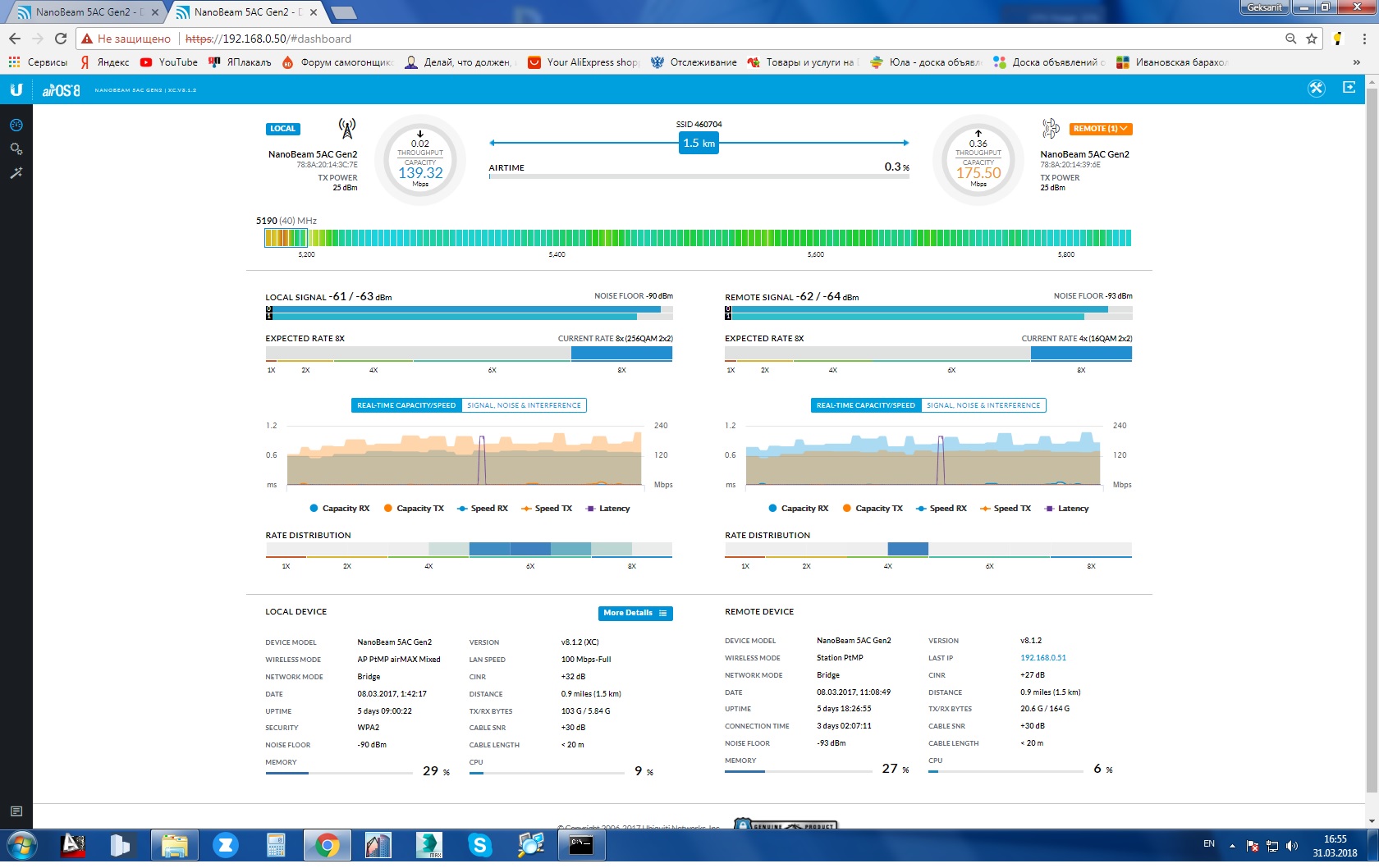
Task: Show hidden tray icons arrow
Action: (x=1232, y=845)
